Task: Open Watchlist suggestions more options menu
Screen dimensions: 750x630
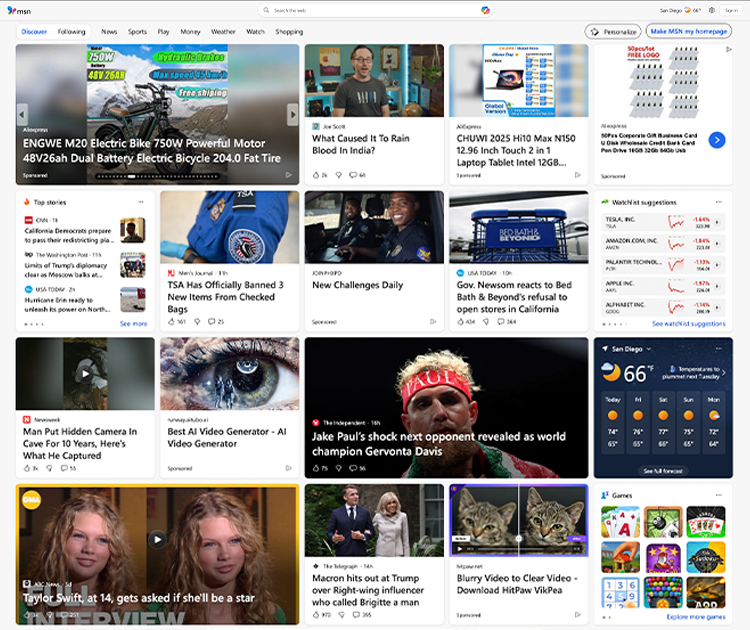Action: click(x=718, y=202)
